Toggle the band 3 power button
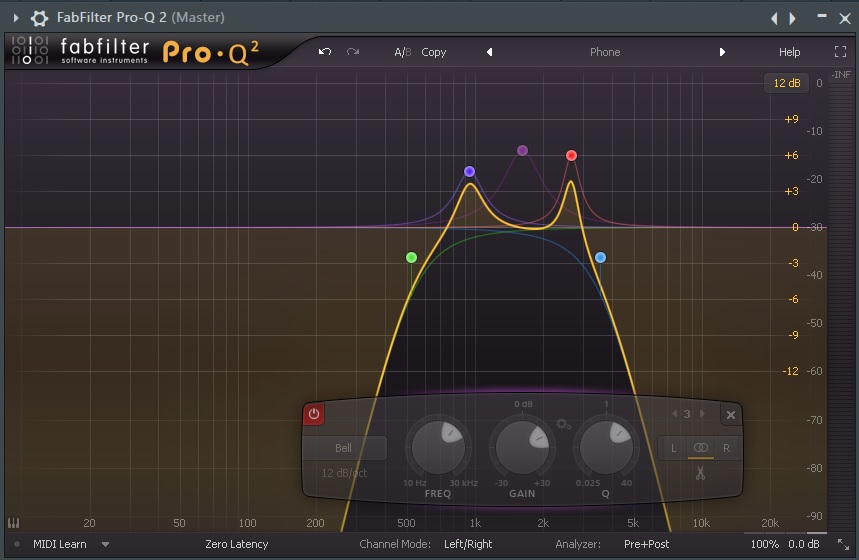The image size is (859, 560). [x=314, y=414]
